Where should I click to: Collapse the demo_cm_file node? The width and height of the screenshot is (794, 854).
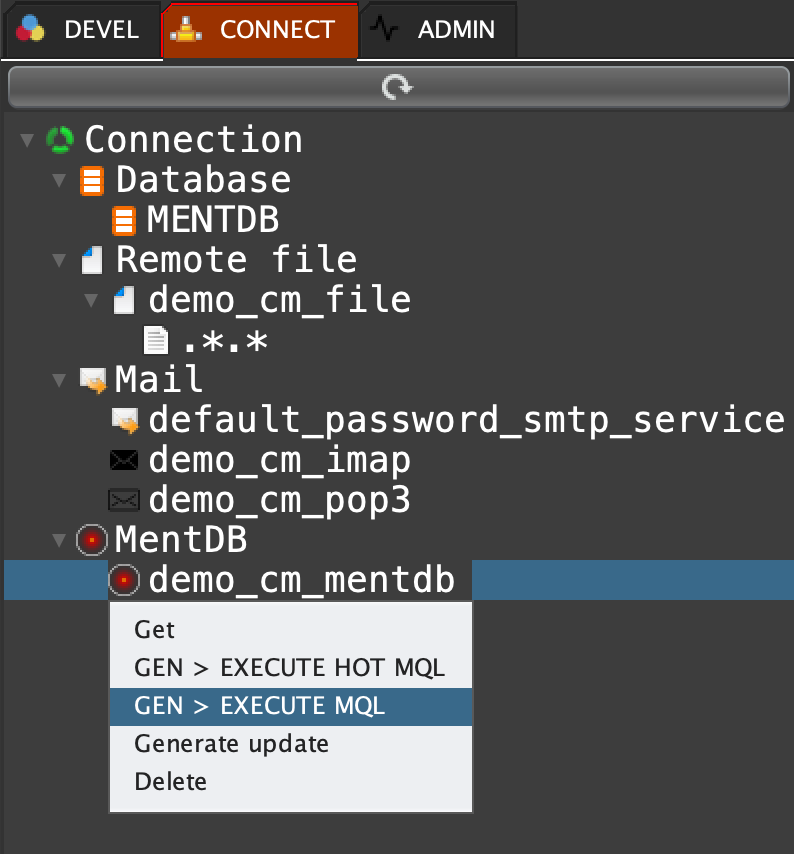[x=91, y=300]
